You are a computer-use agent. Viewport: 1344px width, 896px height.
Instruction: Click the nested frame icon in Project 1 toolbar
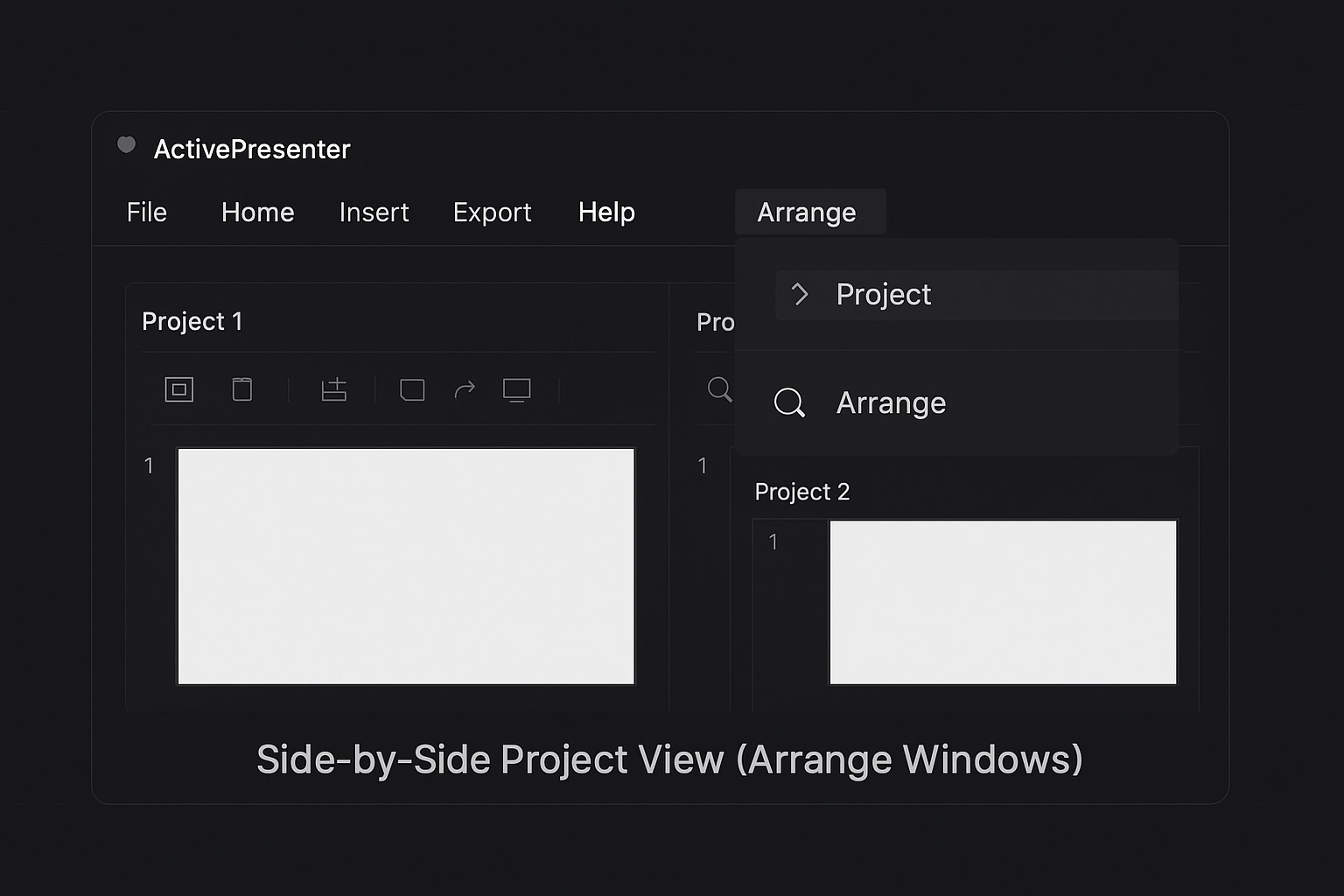pos(178,389)
